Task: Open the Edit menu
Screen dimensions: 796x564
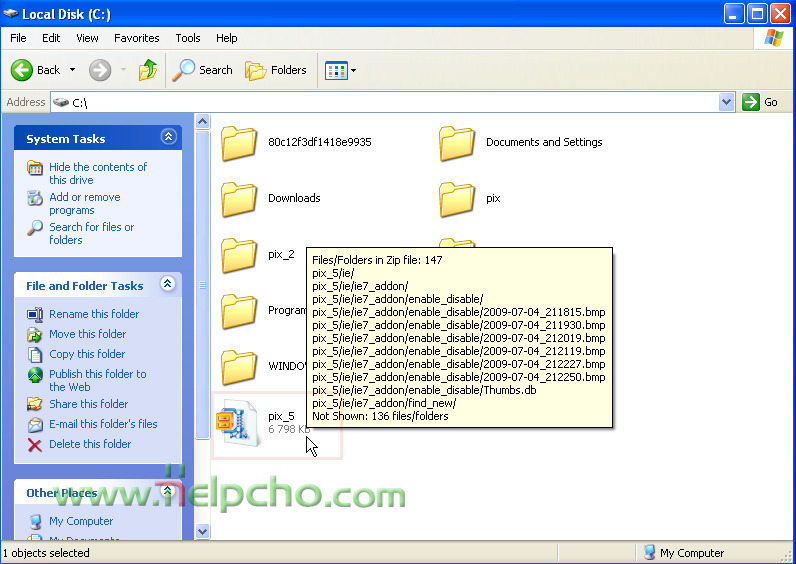Action: [x=51, y=38]
